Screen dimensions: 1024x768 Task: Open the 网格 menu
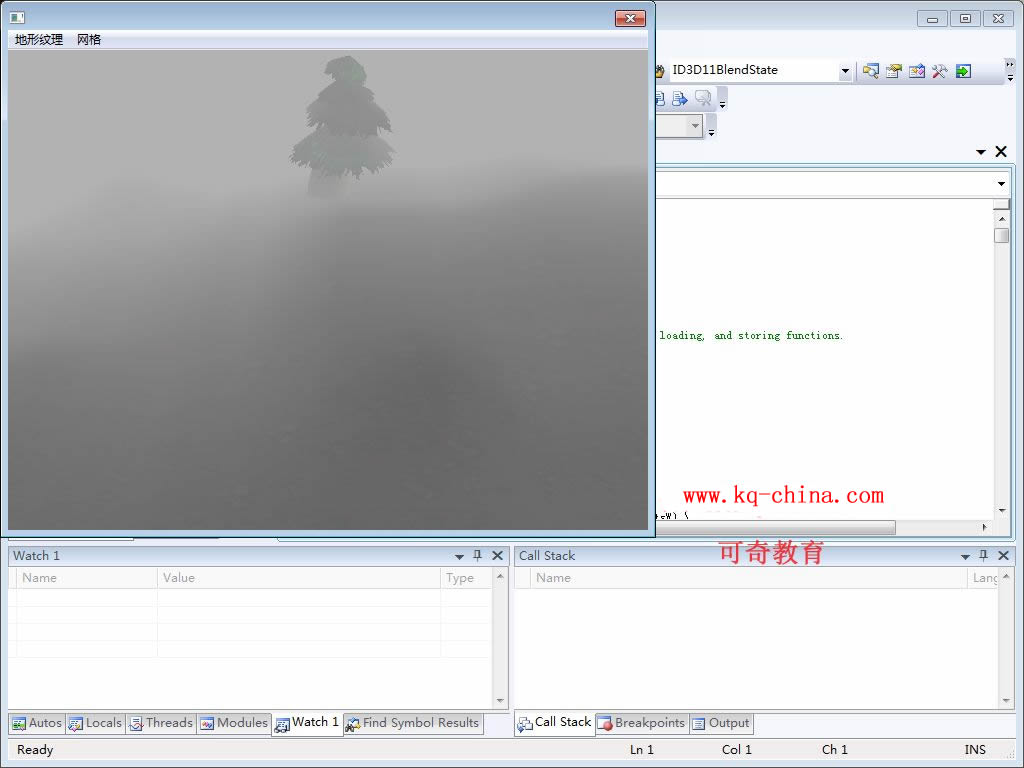(89, 40)
